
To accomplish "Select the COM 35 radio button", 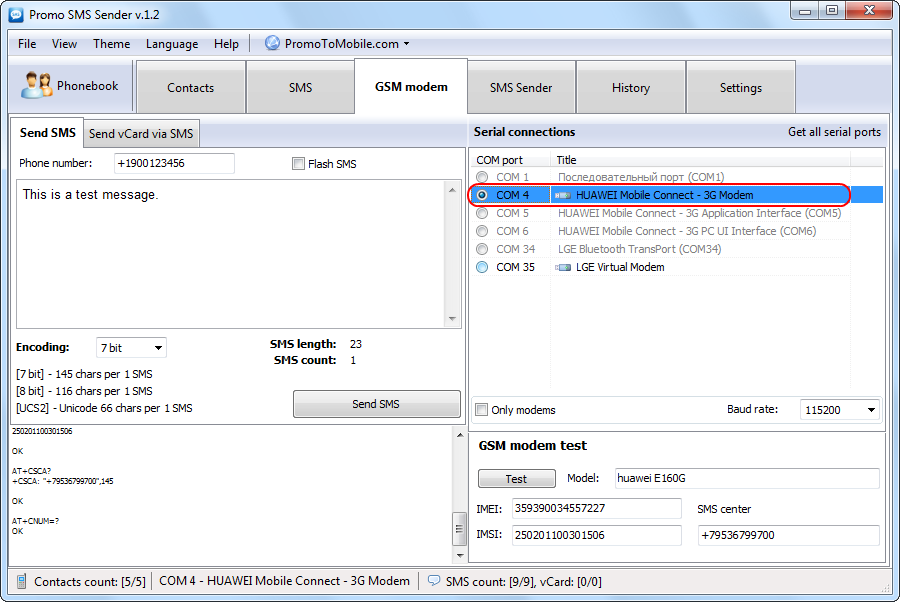I will 482,267.
